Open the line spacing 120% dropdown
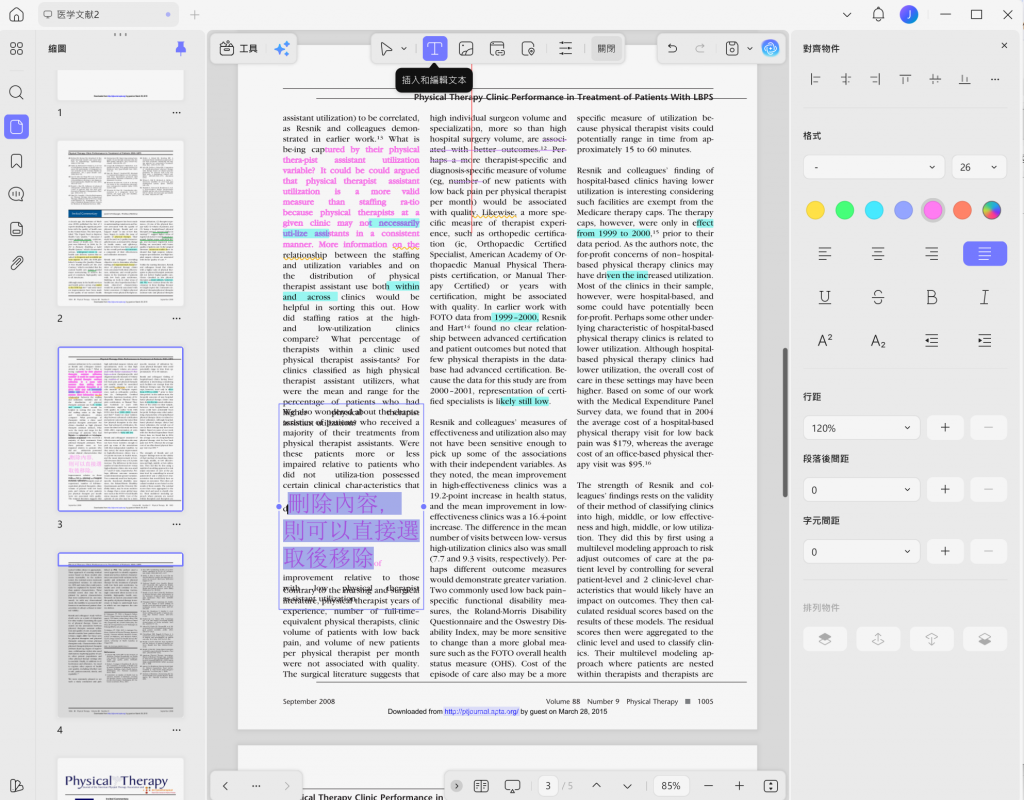The width and height of the screenshot is (1024, 800). pos(861,428)
